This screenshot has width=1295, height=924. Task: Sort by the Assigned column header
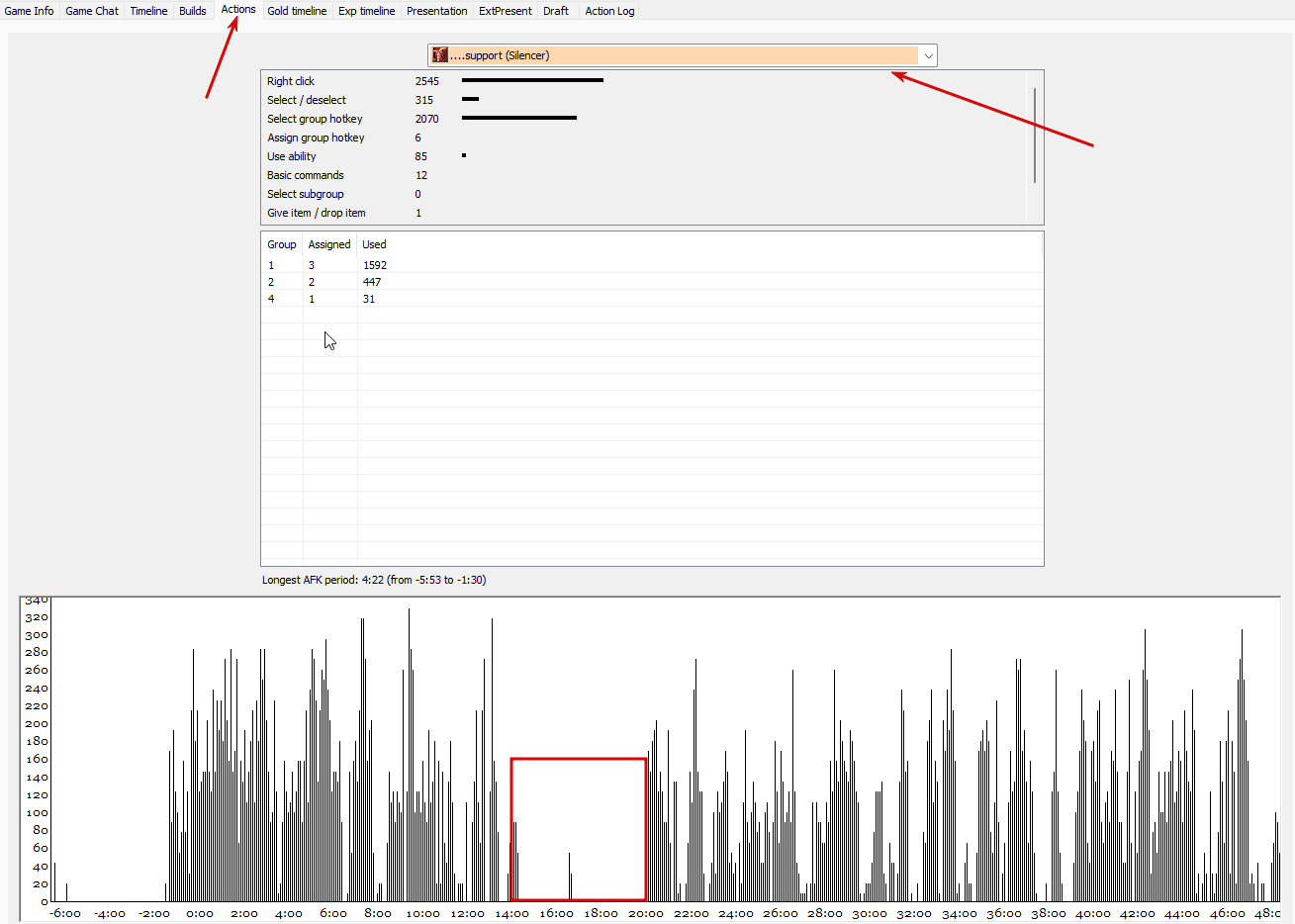tap(329, 244)
